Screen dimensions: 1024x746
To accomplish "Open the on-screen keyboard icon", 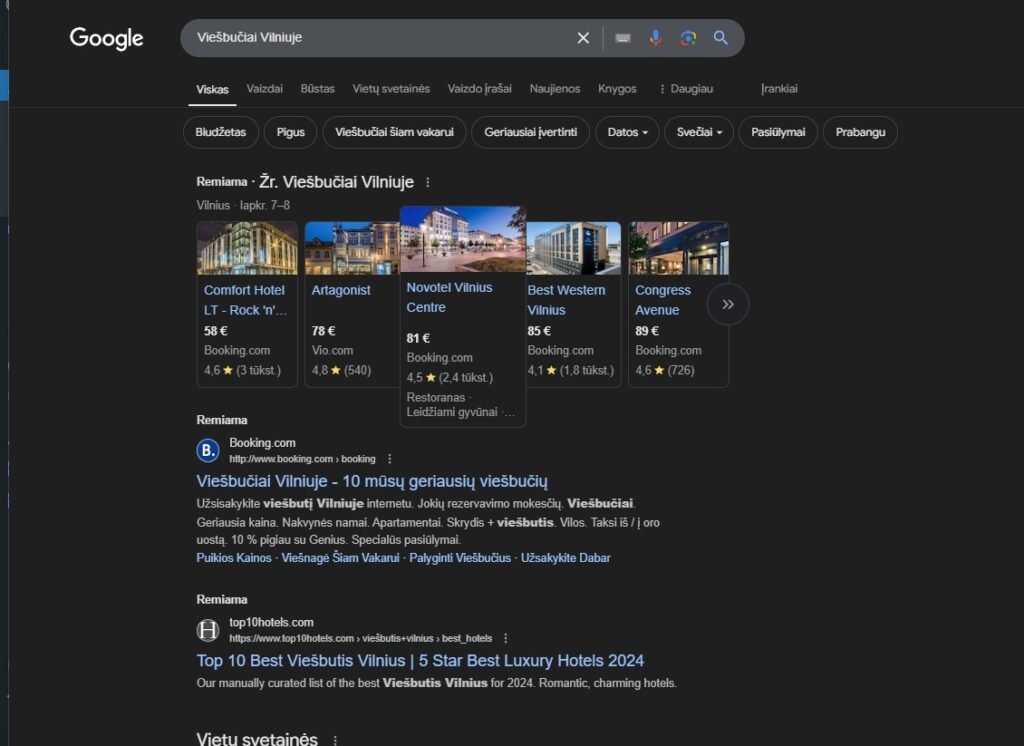I will (x=623, y=38).
